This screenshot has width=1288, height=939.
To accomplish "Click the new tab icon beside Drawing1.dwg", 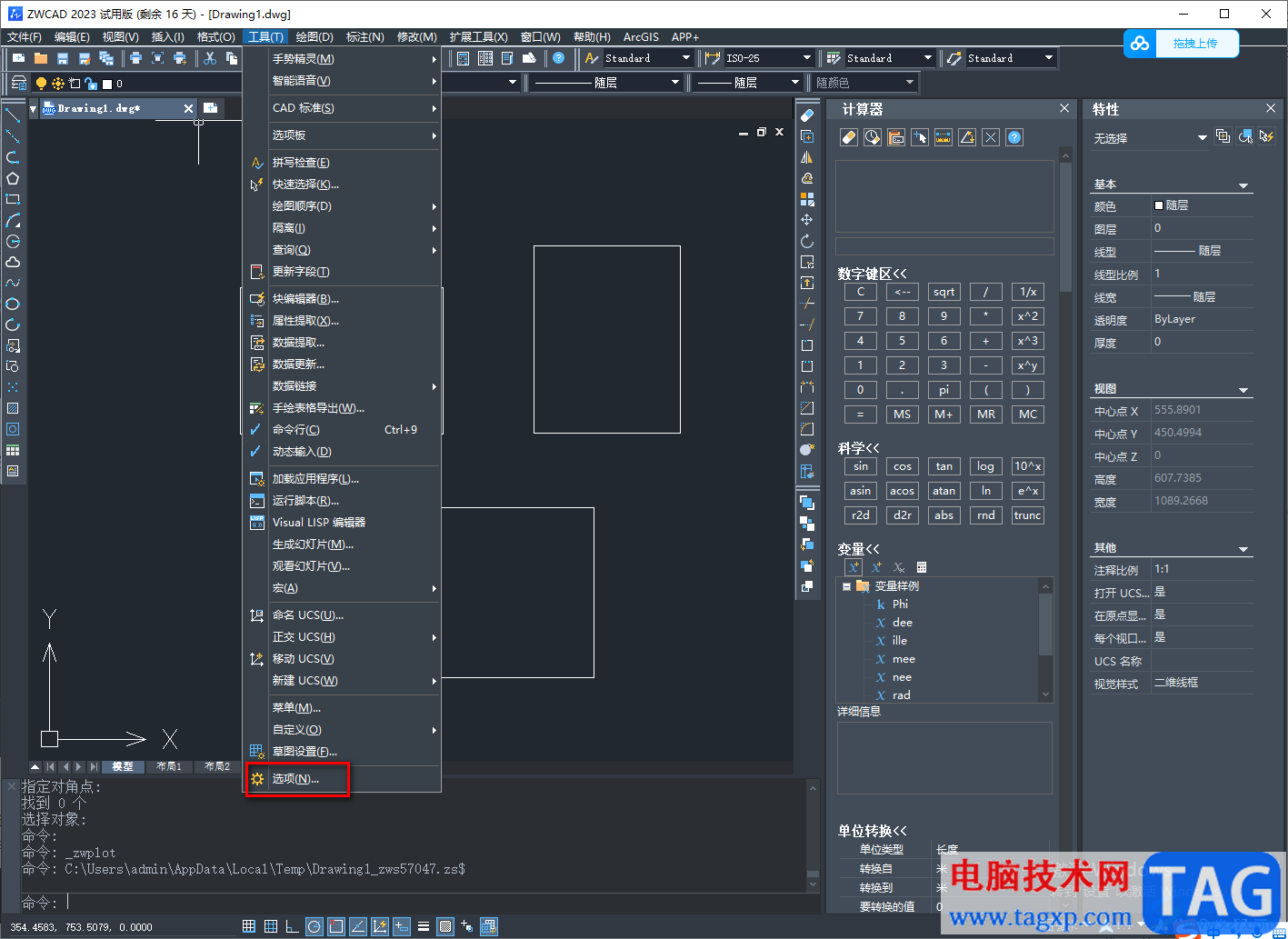I will tap(211, 108).
